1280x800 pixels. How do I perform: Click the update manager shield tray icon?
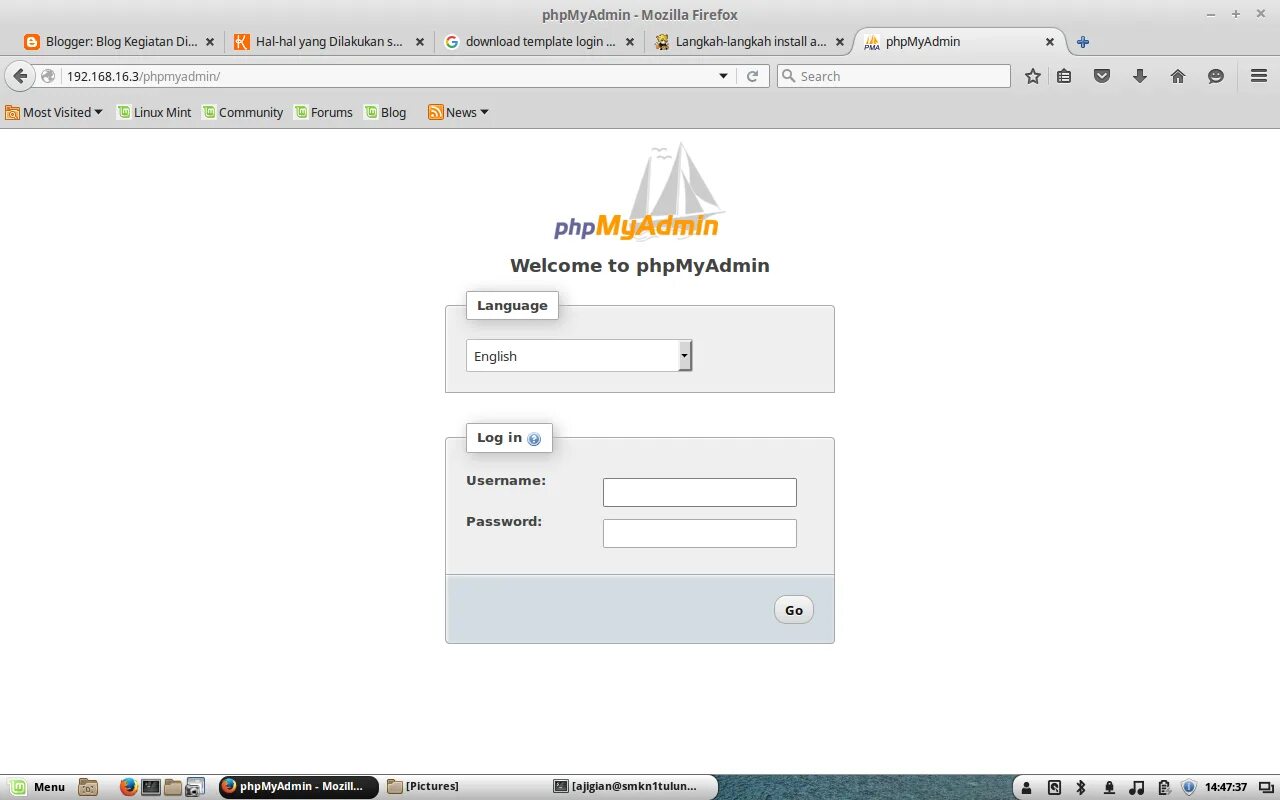coord(1189,788)
